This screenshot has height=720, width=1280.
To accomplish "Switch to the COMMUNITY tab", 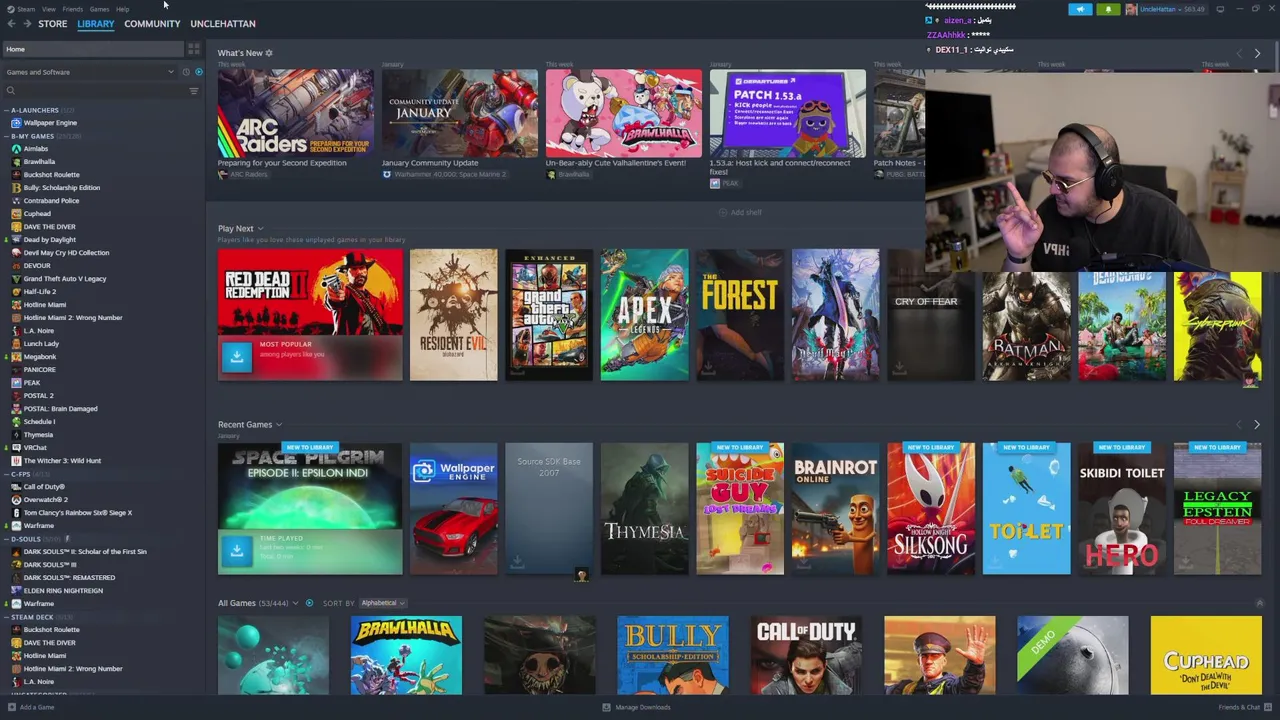I will click(152, 23).
